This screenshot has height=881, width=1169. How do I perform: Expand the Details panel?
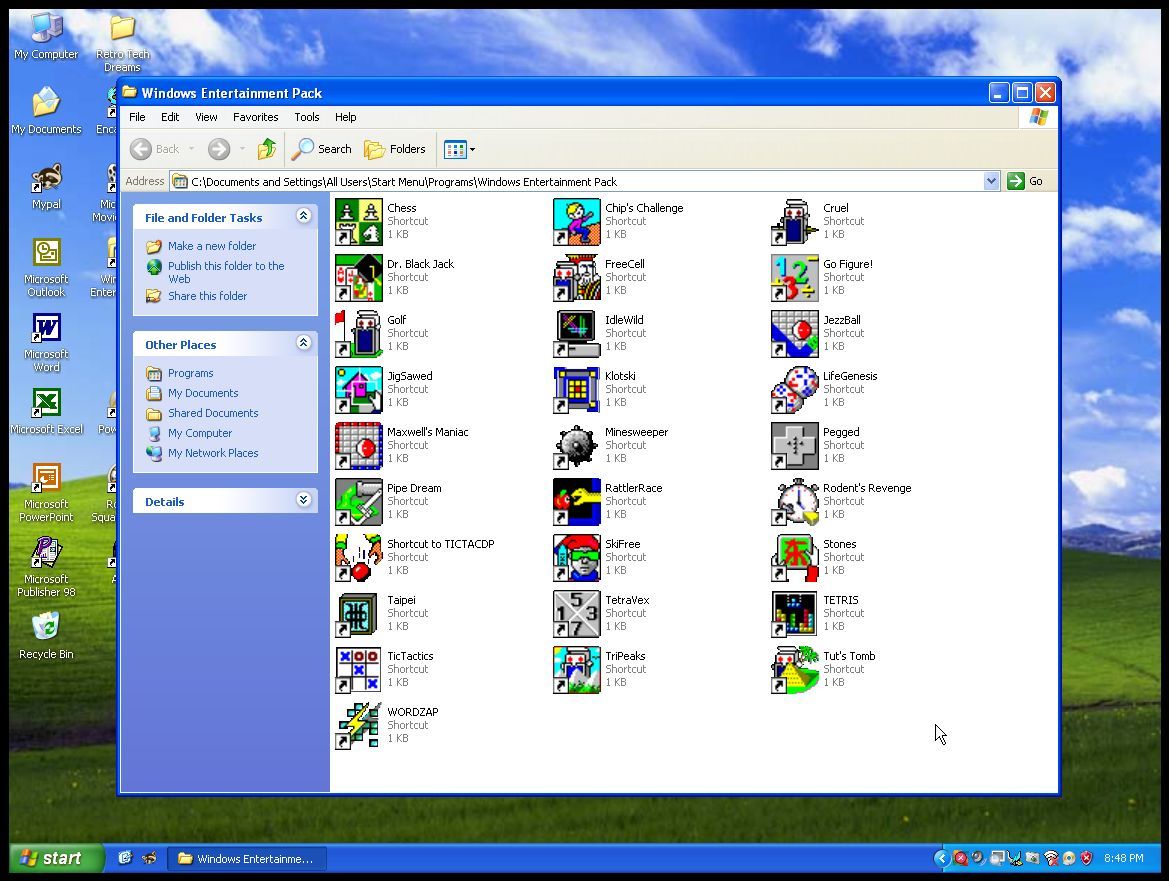[303, 500]
